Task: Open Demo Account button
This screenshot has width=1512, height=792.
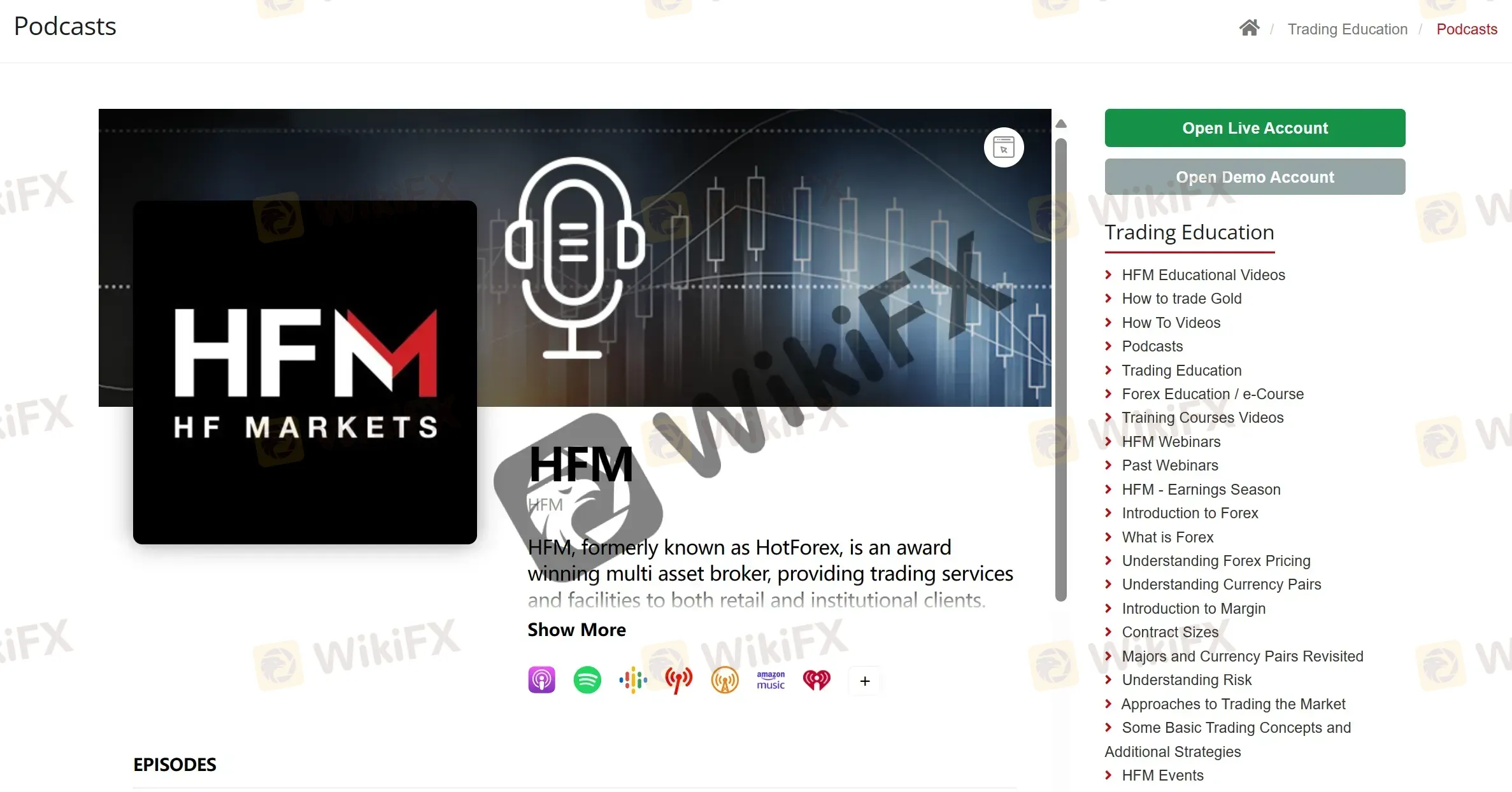Action: 1256,177
